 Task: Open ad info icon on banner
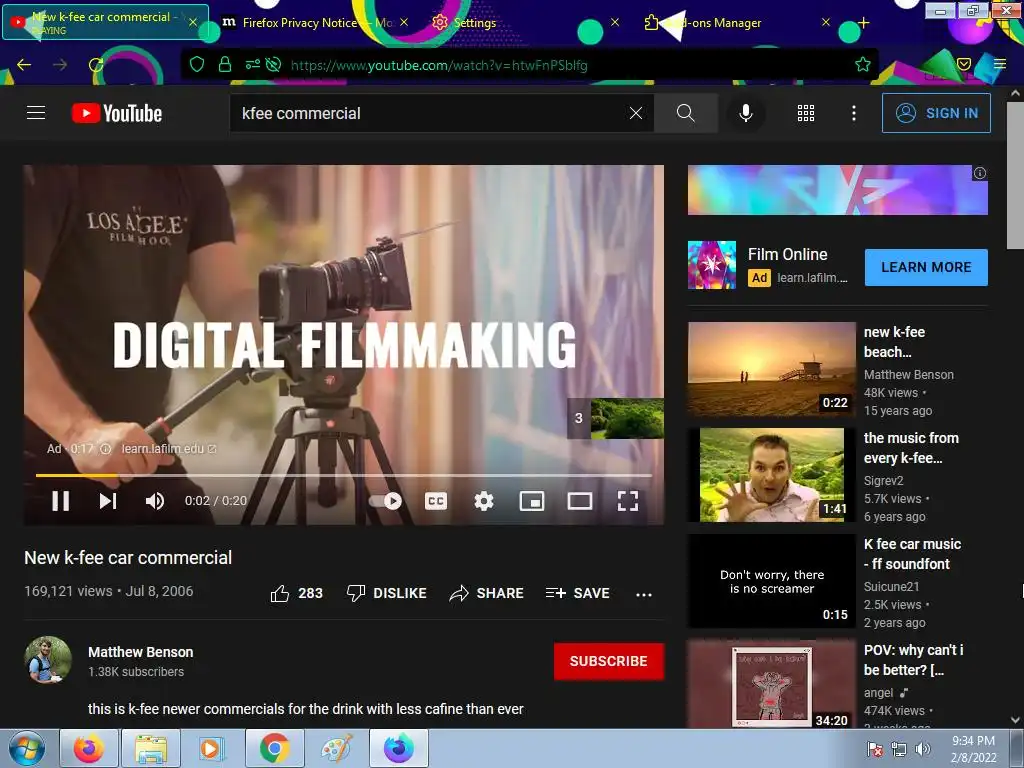click(x=980, y=173)
